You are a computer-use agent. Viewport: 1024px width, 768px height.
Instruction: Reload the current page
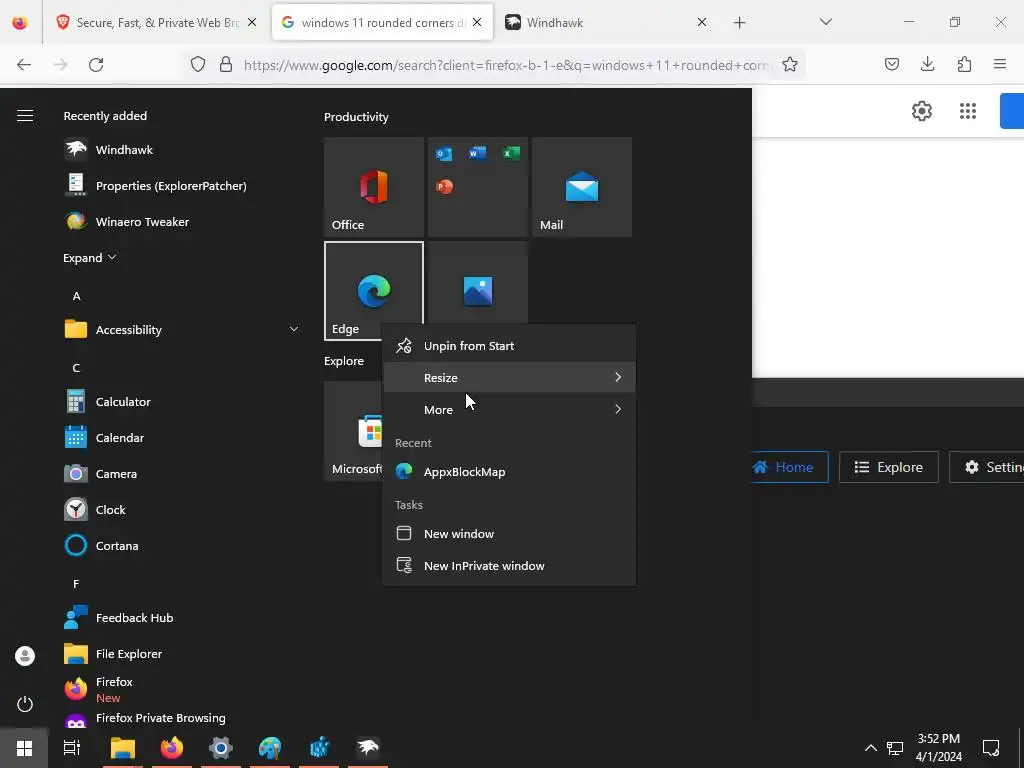point(96,65)
